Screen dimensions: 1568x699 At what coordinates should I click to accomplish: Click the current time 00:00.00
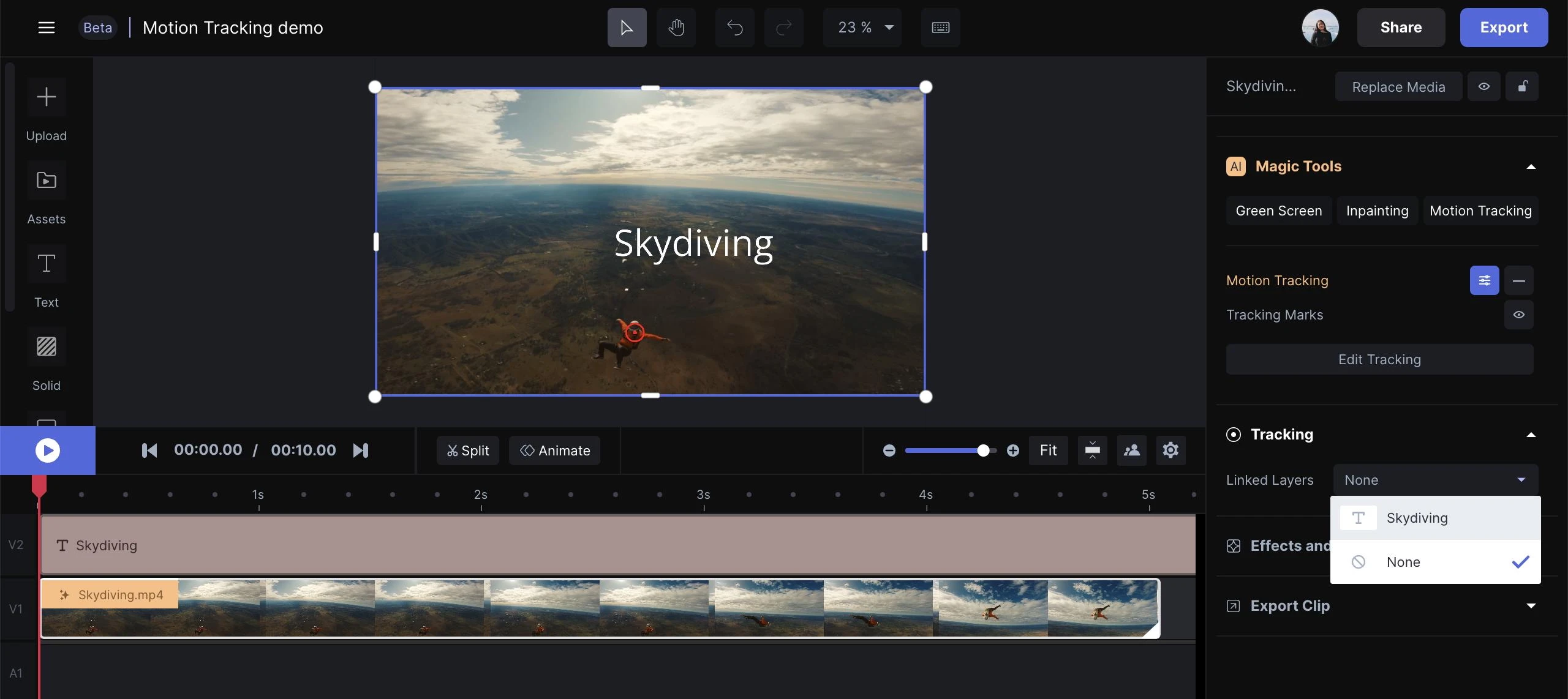[208, 450]
